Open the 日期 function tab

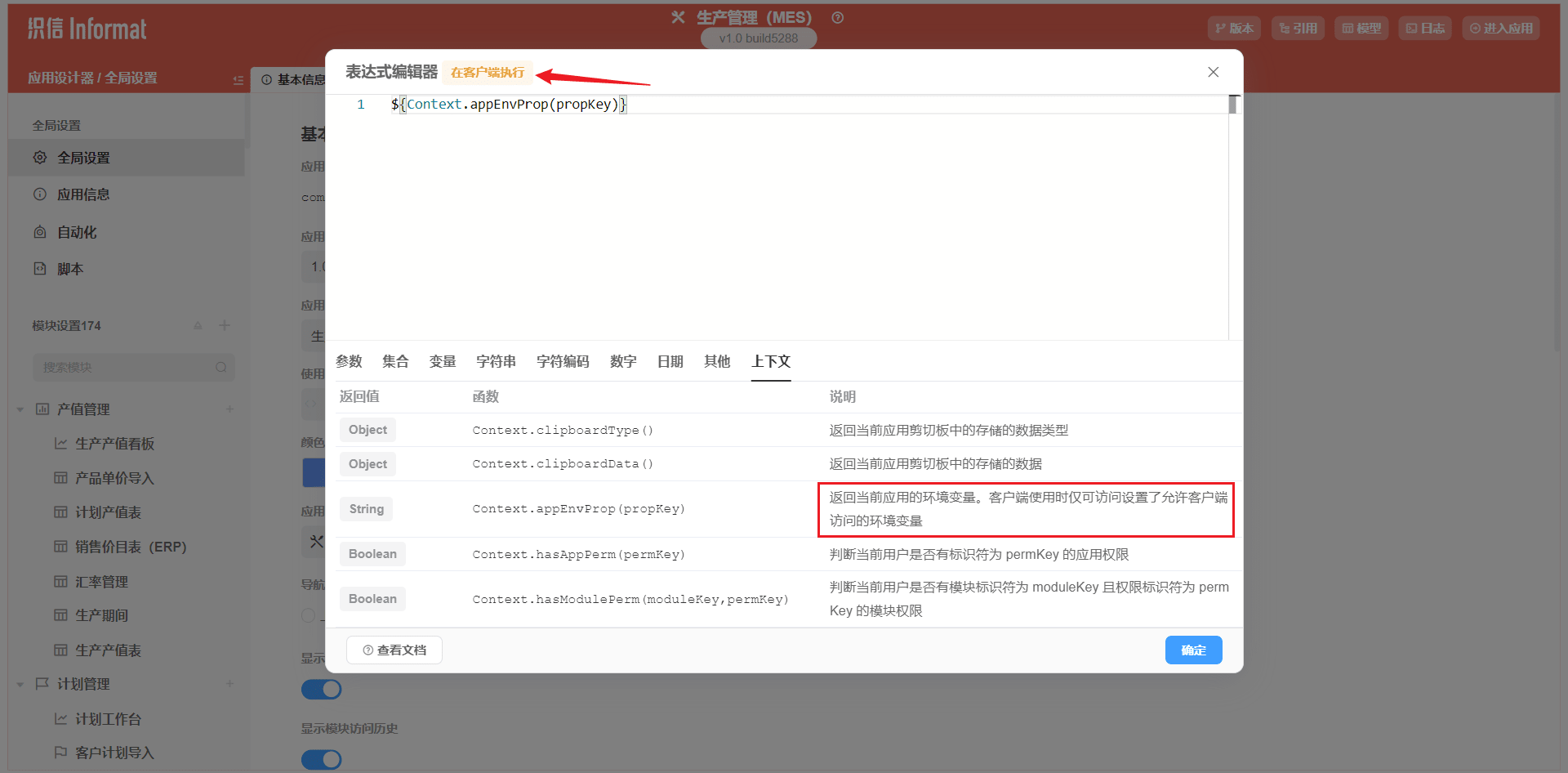point(670,361)
